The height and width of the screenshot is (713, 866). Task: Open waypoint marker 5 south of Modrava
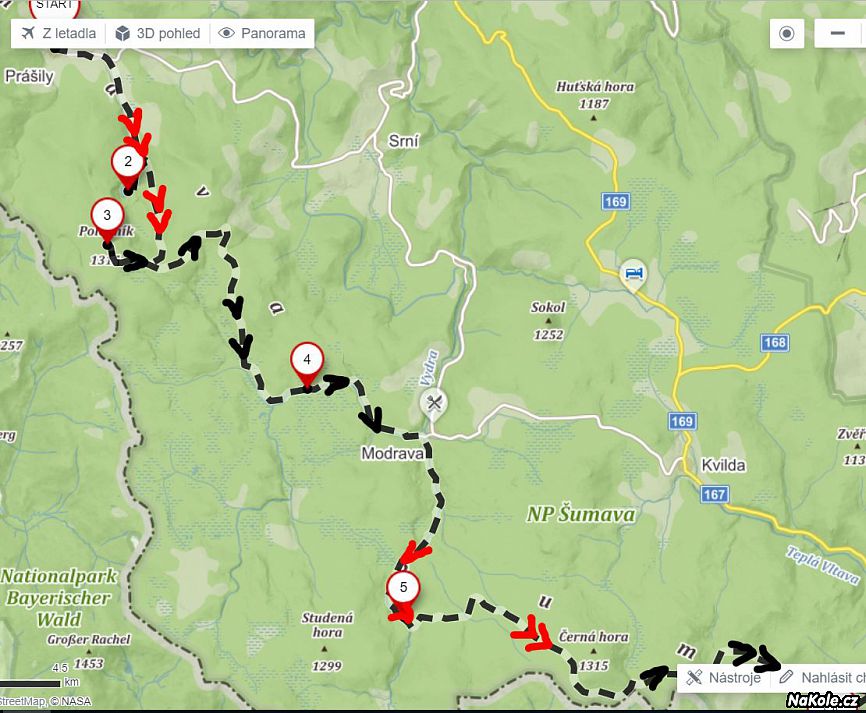pos(403,591)
